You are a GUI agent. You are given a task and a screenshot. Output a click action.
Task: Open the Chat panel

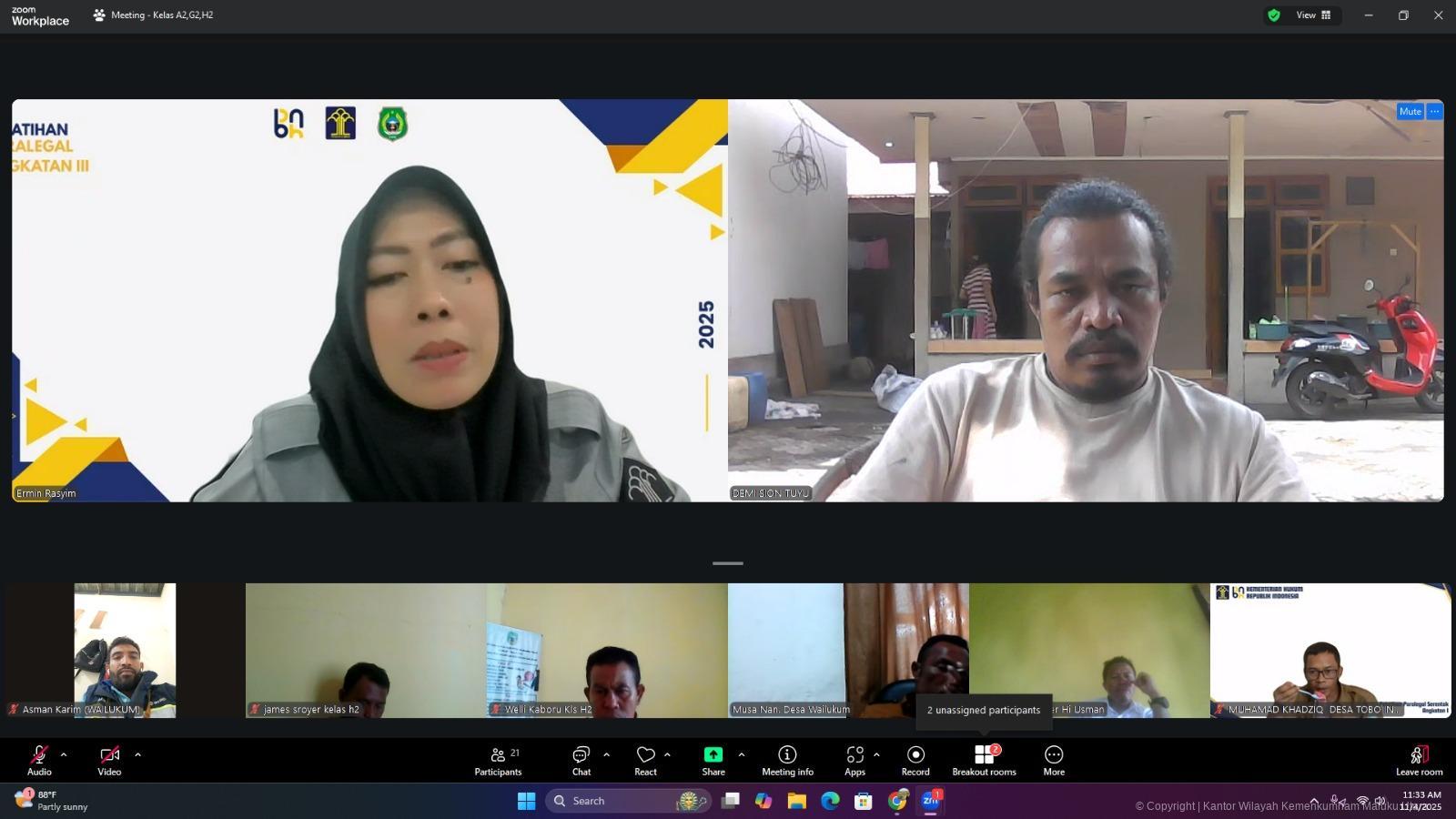(581, 761)
